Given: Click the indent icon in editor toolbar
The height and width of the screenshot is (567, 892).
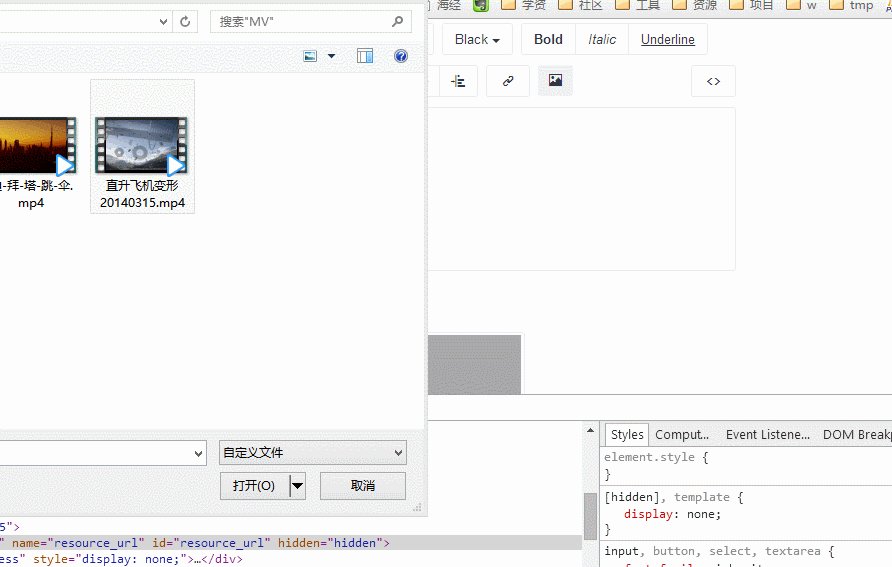Looking at the screenshot, I should [x=458, y=81].
